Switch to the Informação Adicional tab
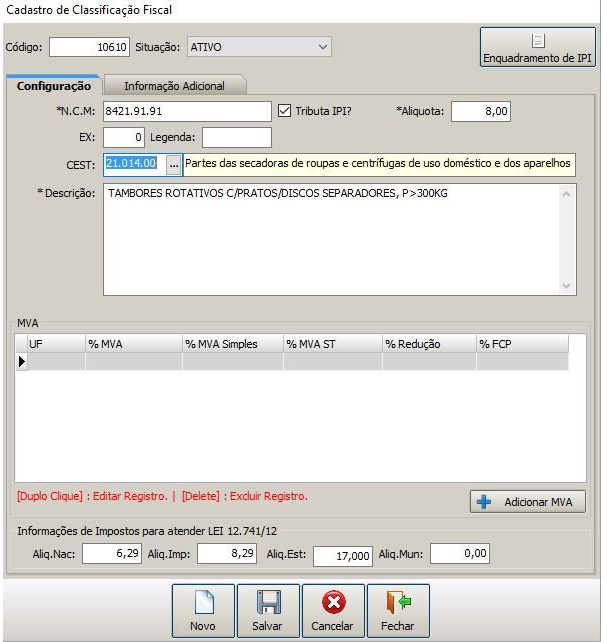603x642 pixels. pyautogui.click(x=174, y=86)
